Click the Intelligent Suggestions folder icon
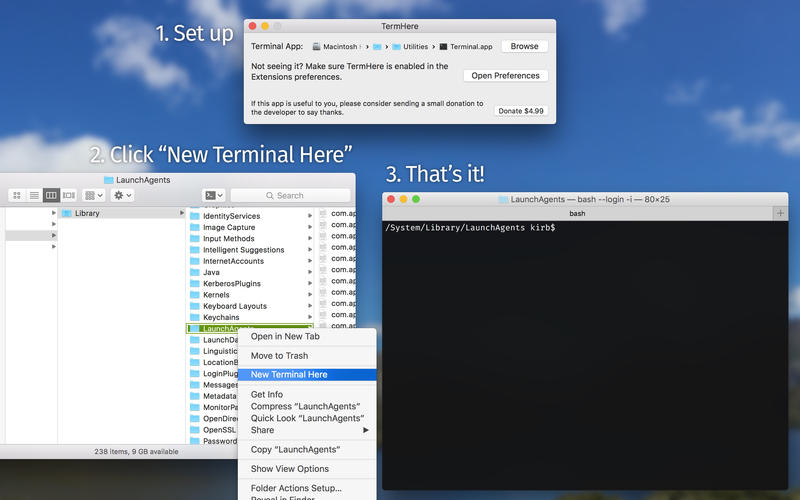 pos(194,249)
